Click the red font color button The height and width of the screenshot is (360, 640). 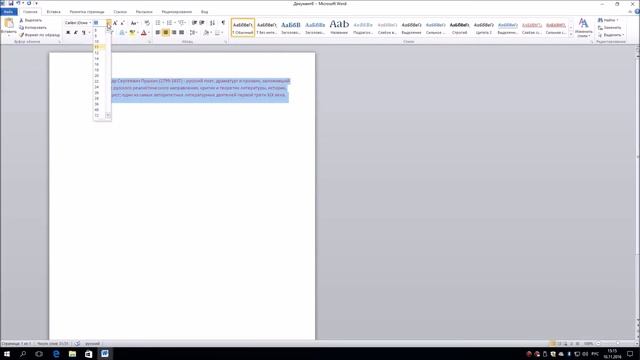(x=143, y=32)
